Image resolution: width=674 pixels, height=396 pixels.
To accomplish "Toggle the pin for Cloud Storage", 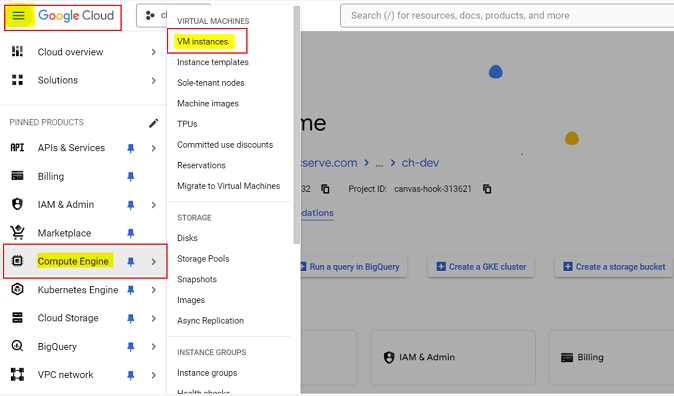I will [x=131, y=319].
